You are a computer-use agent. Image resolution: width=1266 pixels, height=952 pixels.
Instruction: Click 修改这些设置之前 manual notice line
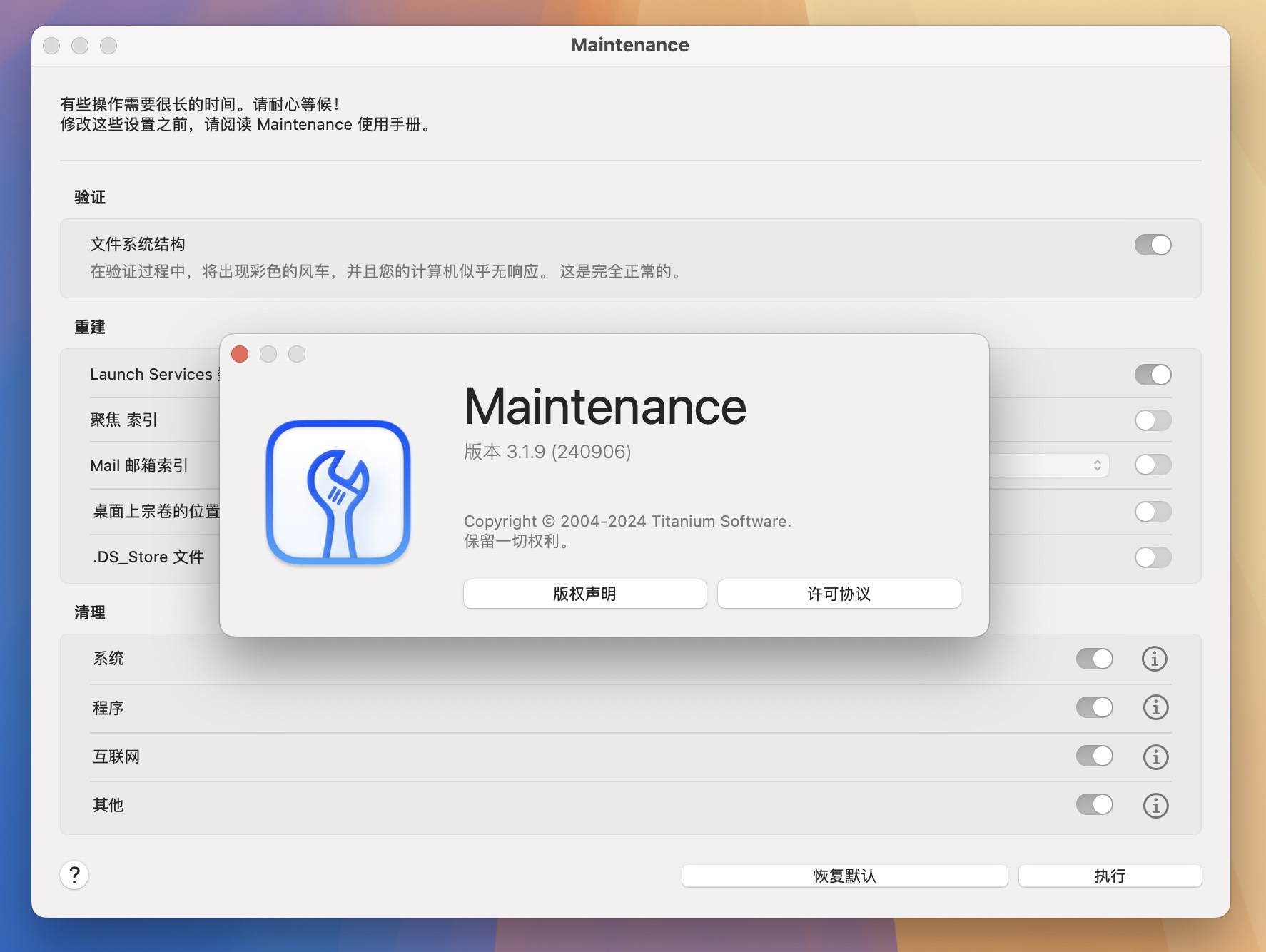click(247, 124)
